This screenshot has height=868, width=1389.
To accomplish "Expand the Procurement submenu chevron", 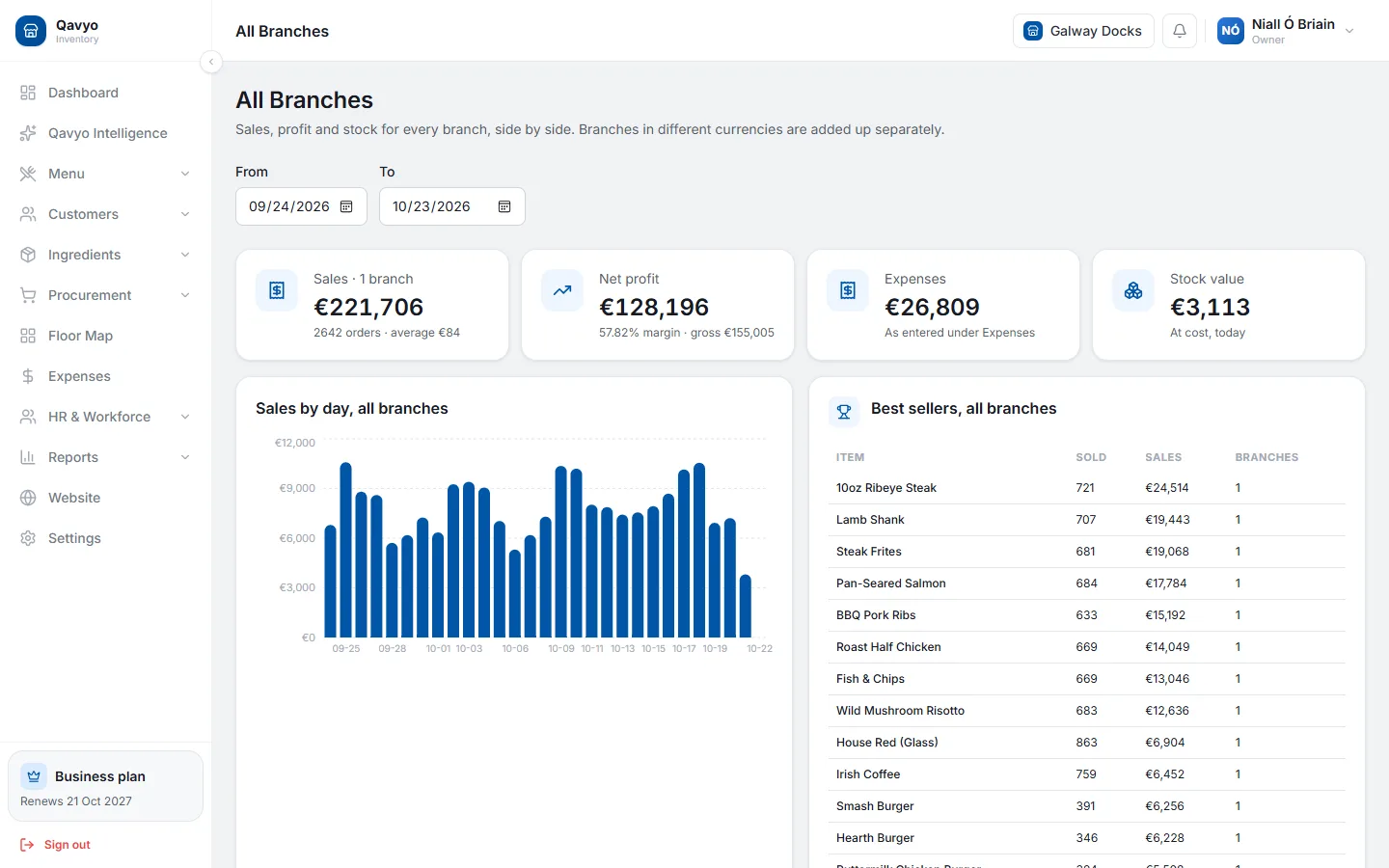I will click(x=185, y=295).
